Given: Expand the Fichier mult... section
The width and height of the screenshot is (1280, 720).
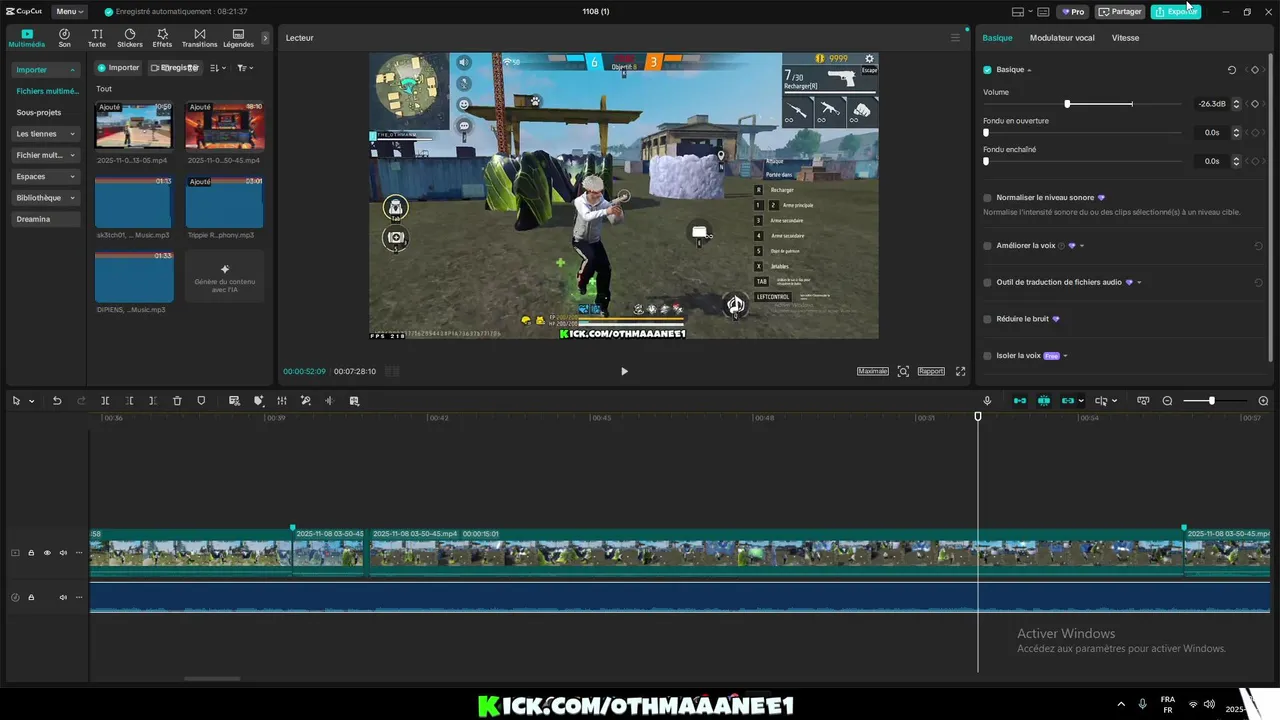Looking at the screenshot, I should (x=46, y=155).
